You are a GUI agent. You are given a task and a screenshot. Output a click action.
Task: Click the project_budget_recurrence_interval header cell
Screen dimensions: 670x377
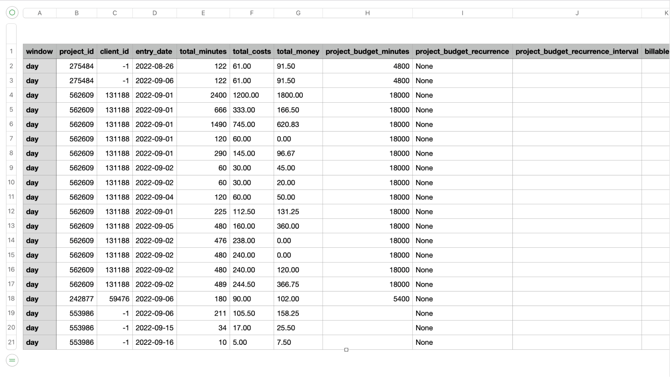577,51
